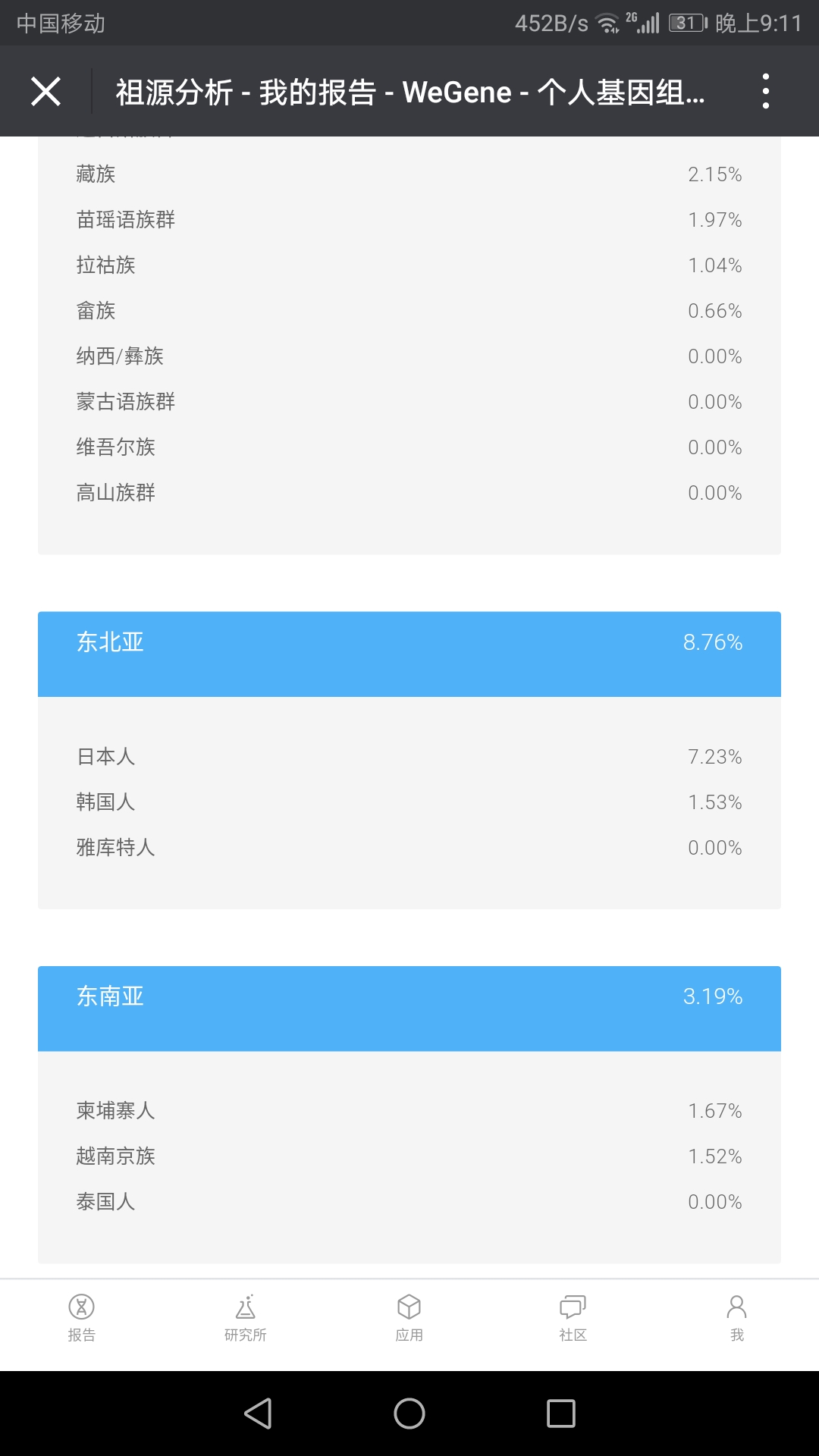Tap the Android home circle

[409, 1414]
